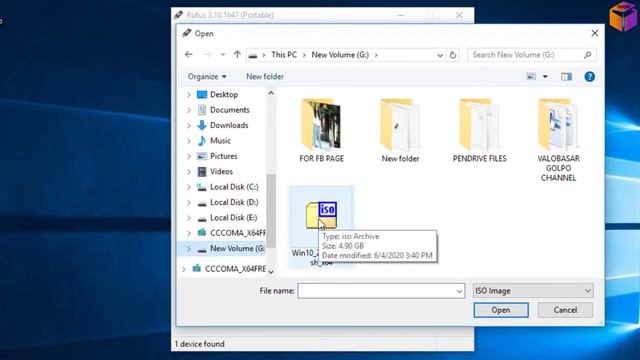Expand the Local Disk (C:) chevron
This screenshot has height=360, width=640.
[x=189, y=187]
